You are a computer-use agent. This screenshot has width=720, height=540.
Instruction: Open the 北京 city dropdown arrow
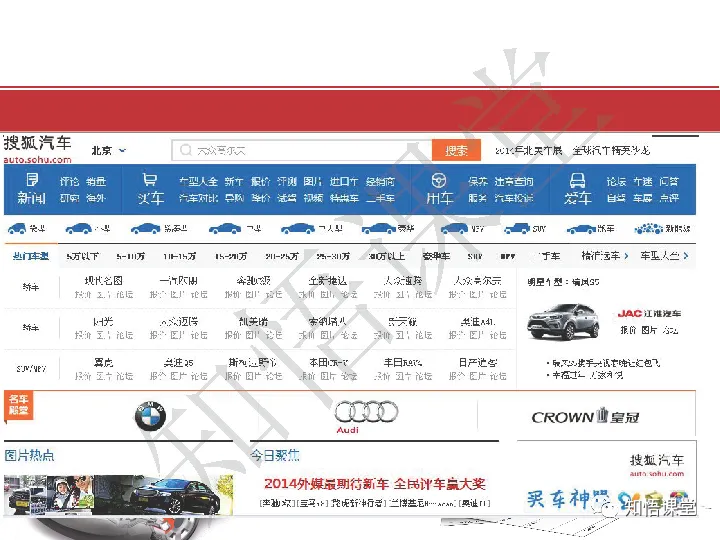click(x=122, y=150)
